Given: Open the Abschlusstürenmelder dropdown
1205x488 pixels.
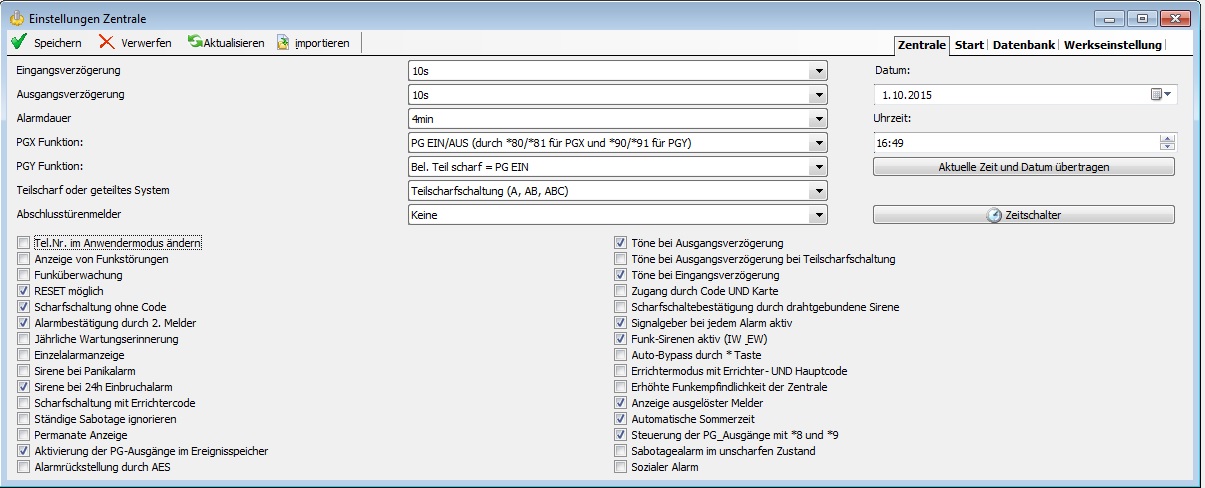Looking at the screenshot, I should point(819,215).
